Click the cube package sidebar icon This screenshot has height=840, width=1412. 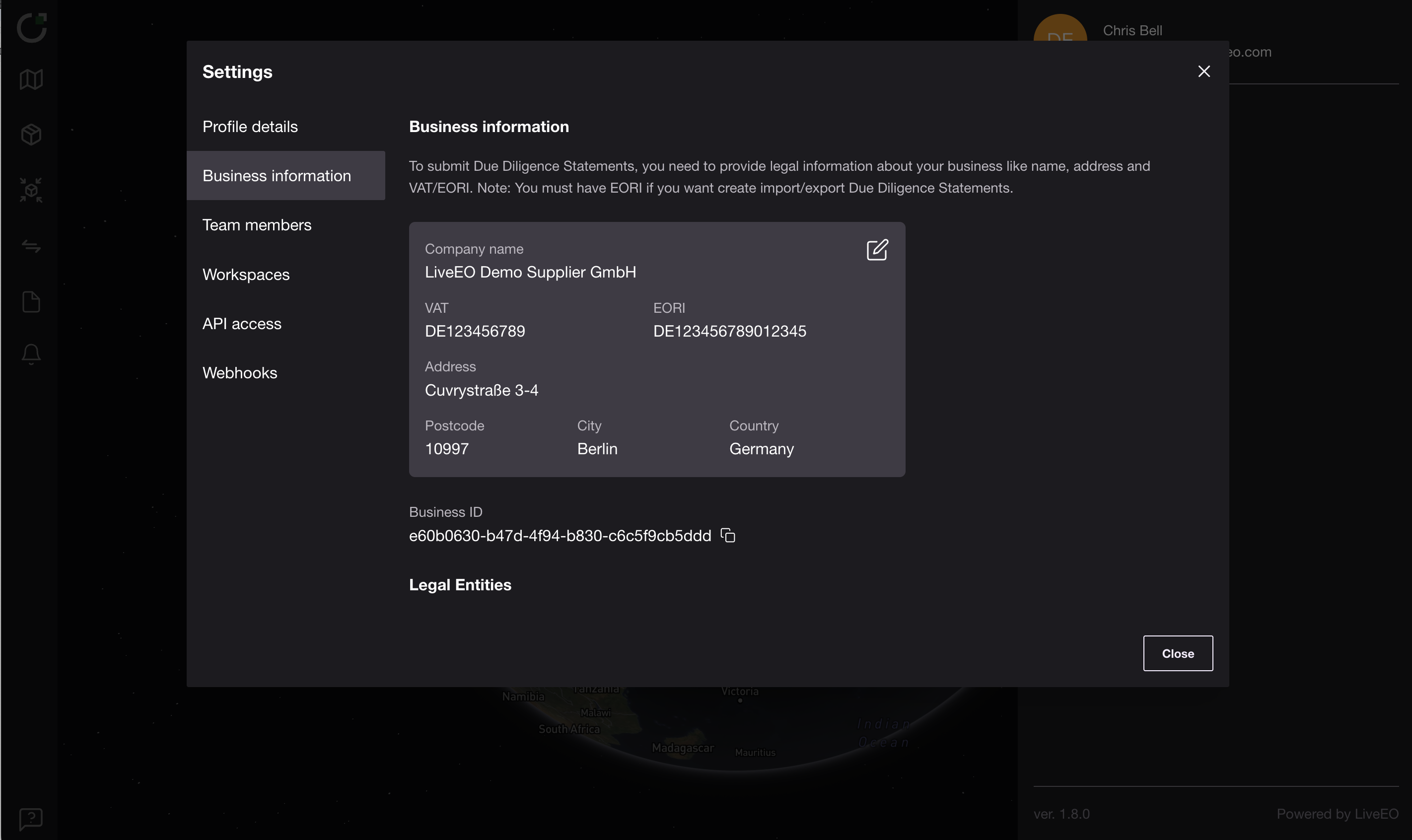pos(31,135)
